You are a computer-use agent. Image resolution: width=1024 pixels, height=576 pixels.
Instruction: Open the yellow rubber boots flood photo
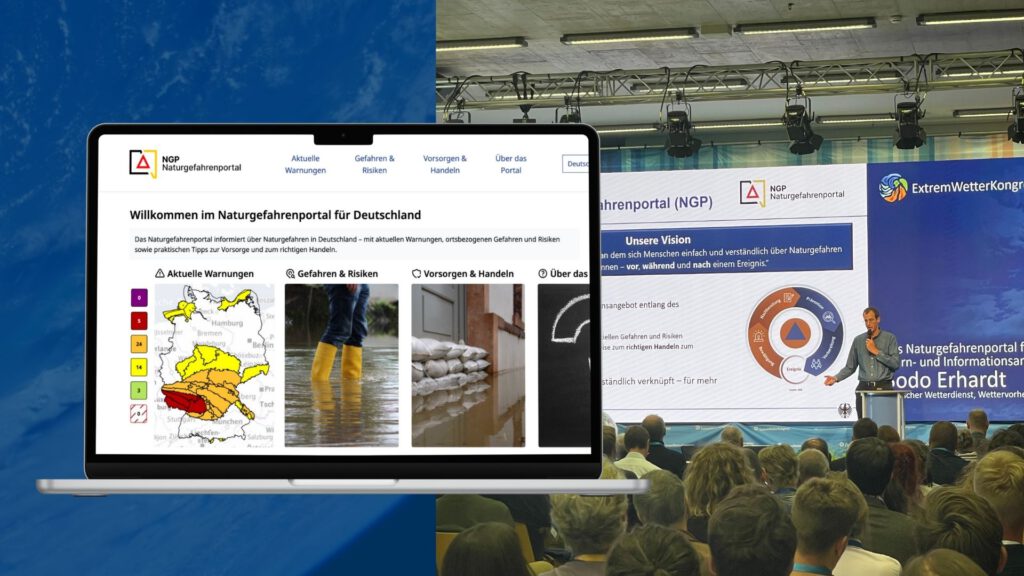click(x=342, y=365)
